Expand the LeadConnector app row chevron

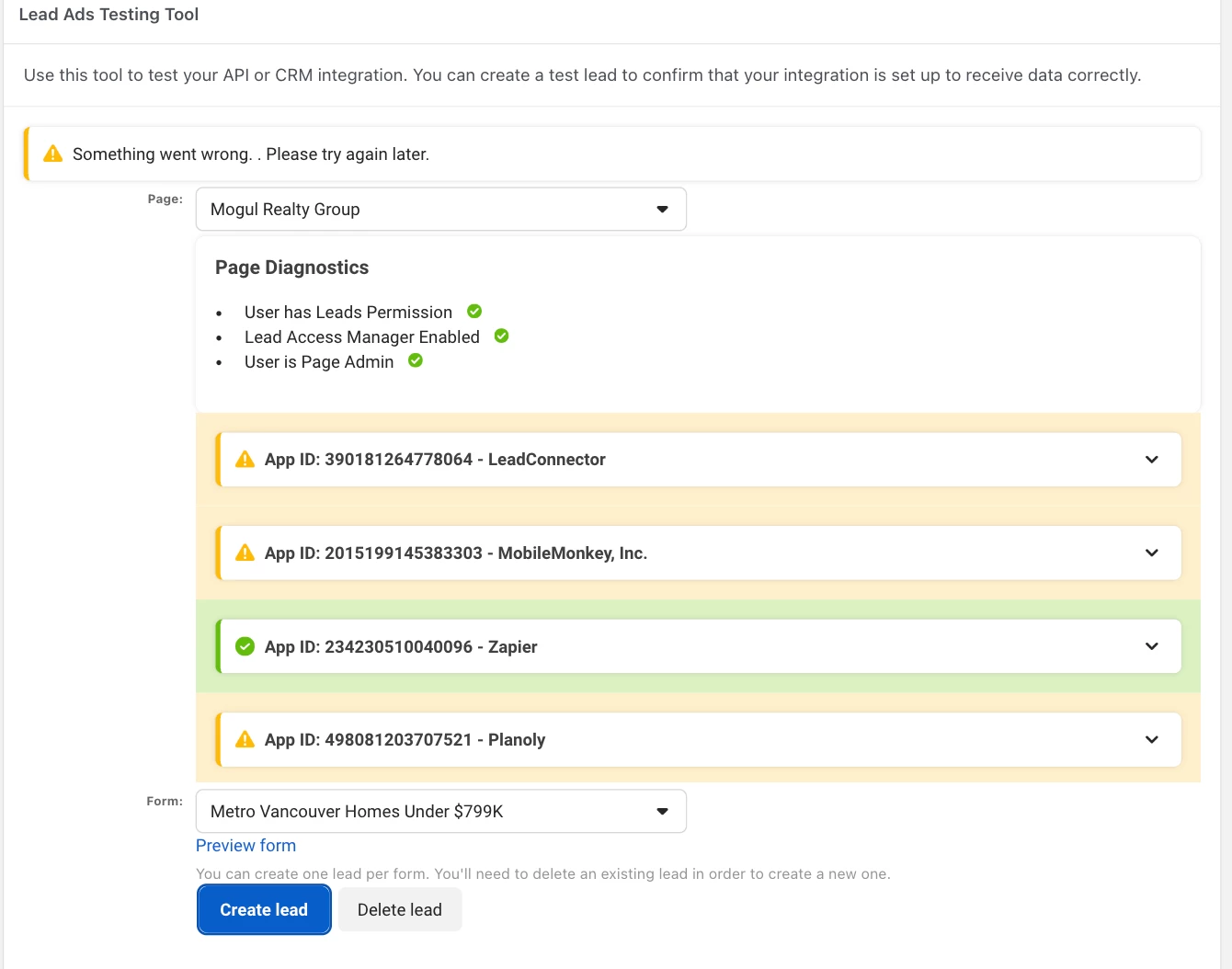[x=1151, y=460]
